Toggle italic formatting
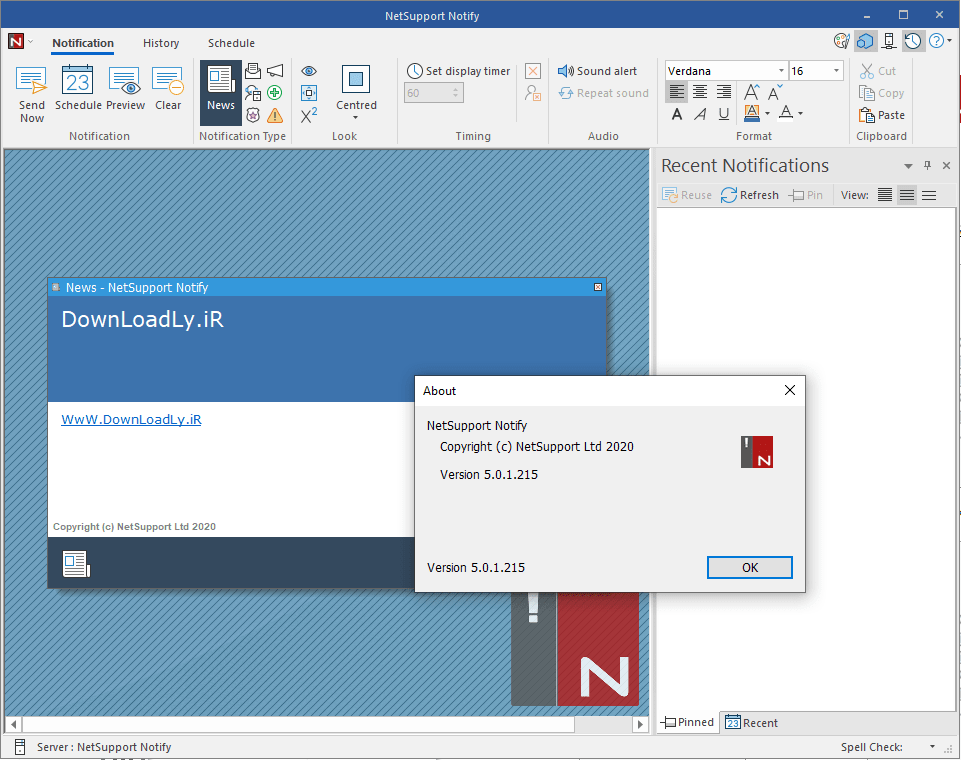 [700, 115]
